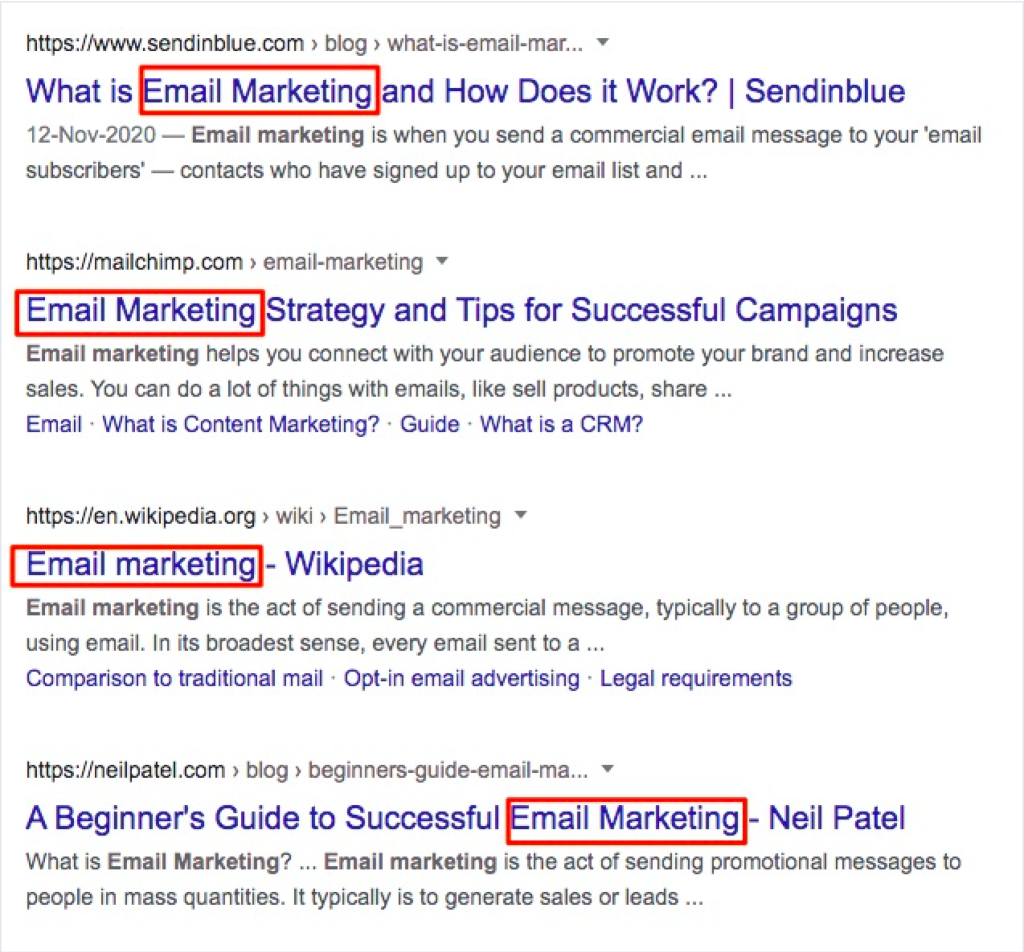
Task: Click the 'Email' sitelink under Mailchimp
Action: coord(54,424)
